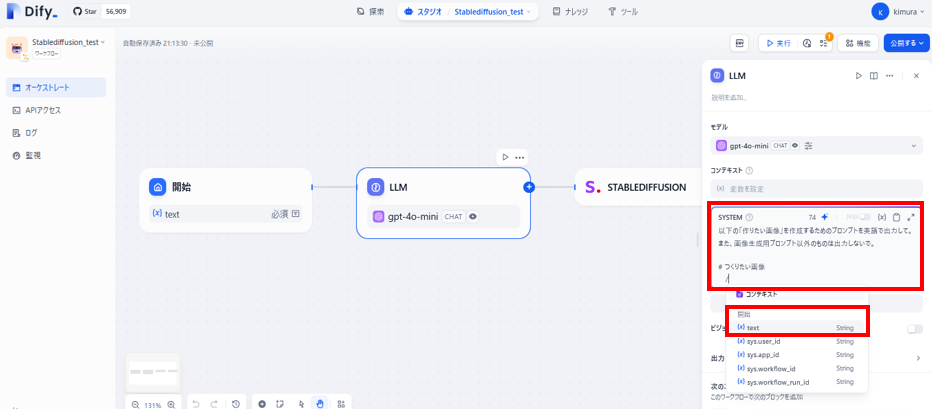Select the STABLEDIFFUSION node
932x409 pixels.
(636, 187)
